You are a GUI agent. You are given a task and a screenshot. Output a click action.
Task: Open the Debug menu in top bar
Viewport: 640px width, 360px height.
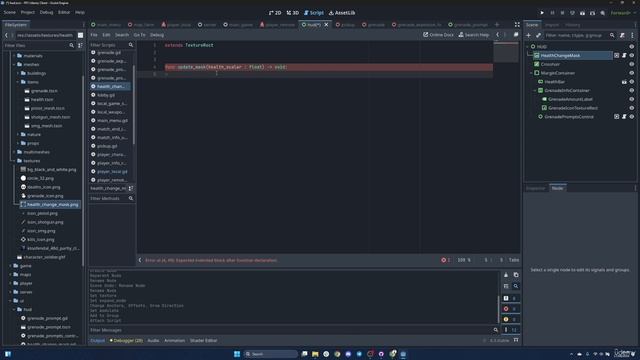[46, 12]
